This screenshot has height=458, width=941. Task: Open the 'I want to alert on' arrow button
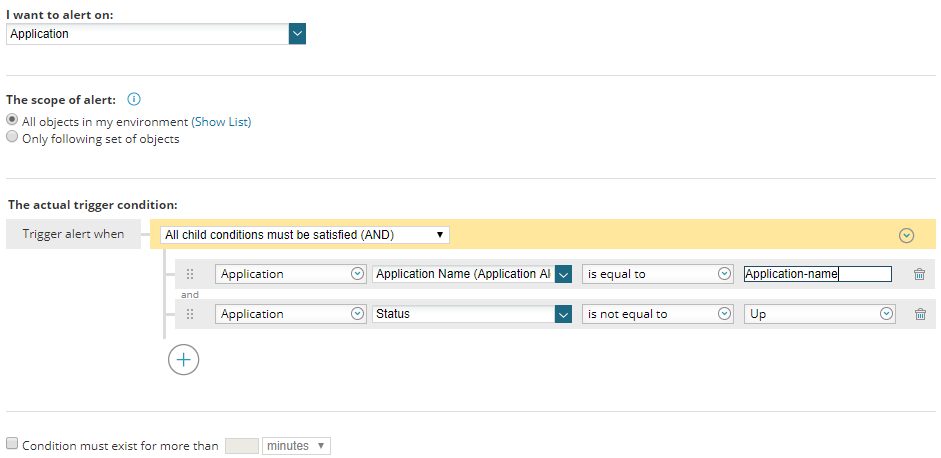[x=297, y=34]
